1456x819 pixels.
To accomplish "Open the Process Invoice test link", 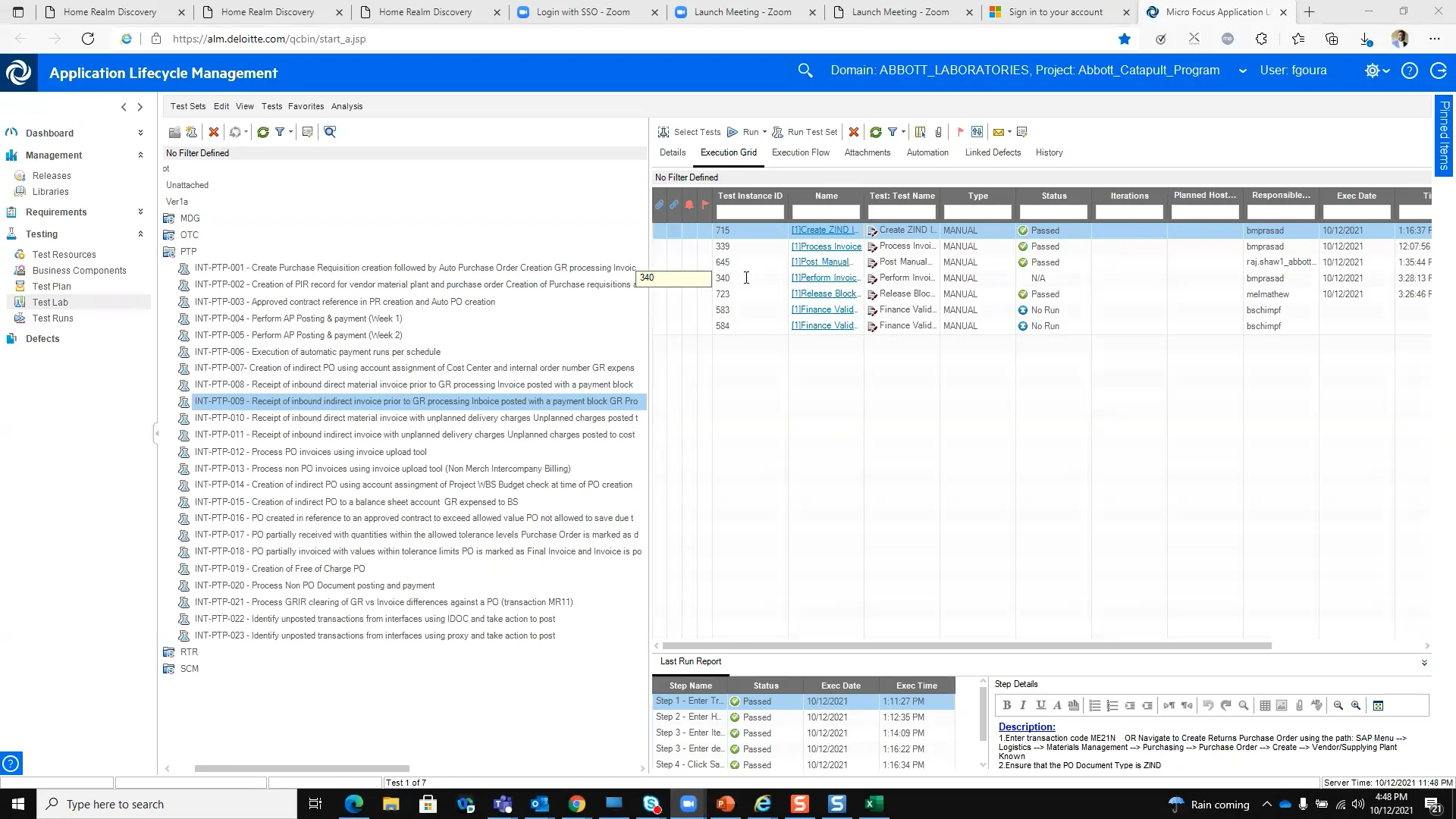I will click(827, 246).
